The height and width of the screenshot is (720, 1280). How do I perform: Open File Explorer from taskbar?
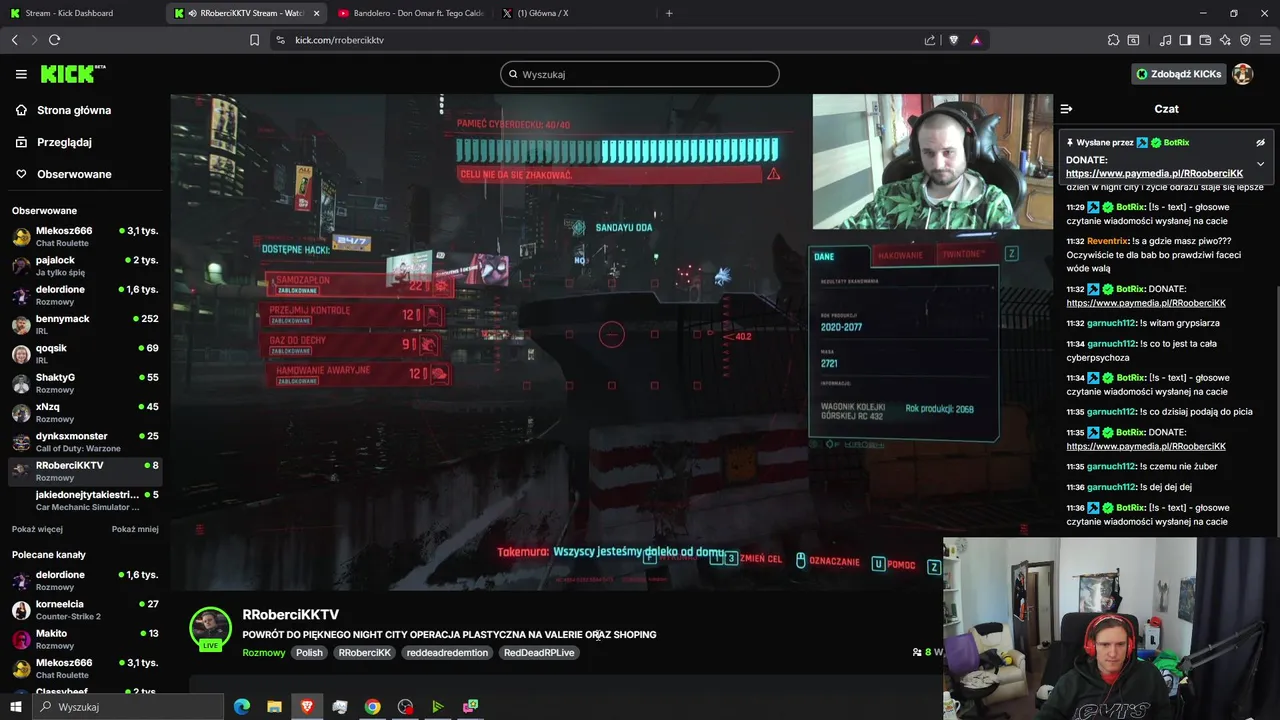click(x=274, y=707)
